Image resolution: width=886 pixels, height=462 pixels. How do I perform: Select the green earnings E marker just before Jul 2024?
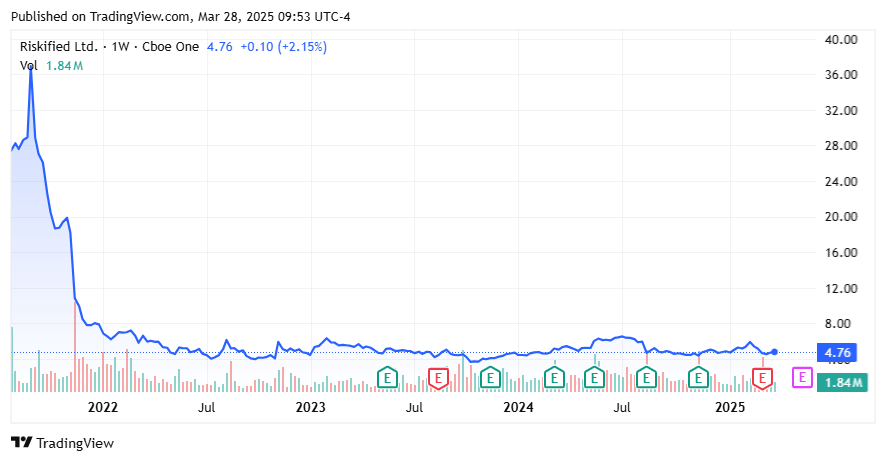point(594,377)
